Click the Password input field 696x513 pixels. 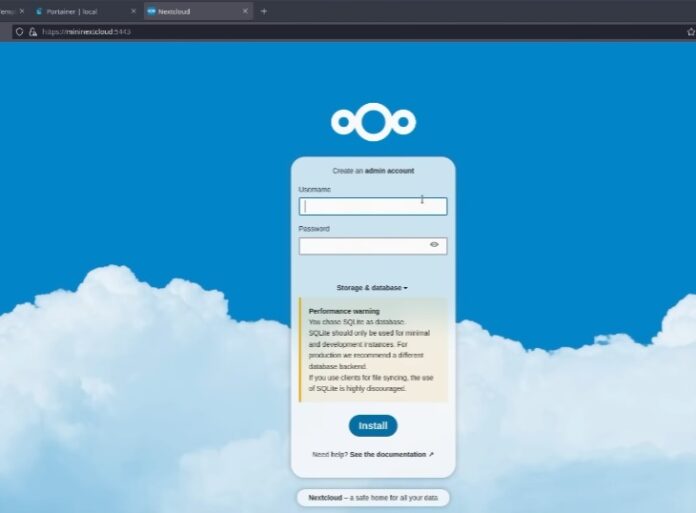tap(373, 246)
